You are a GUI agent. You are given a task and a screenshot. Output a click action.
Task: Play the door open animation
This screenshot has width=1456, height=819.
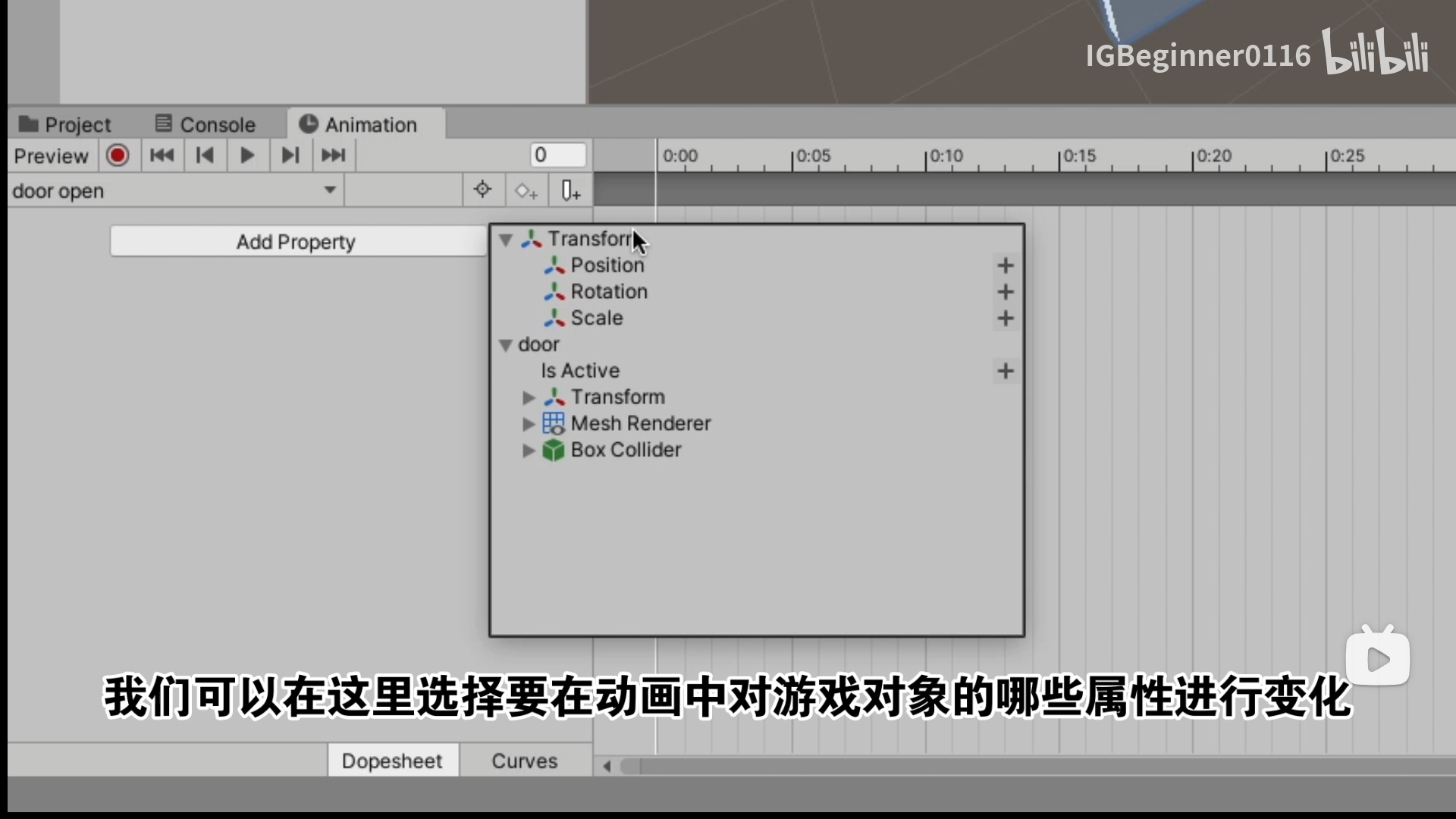click(247, 155)
